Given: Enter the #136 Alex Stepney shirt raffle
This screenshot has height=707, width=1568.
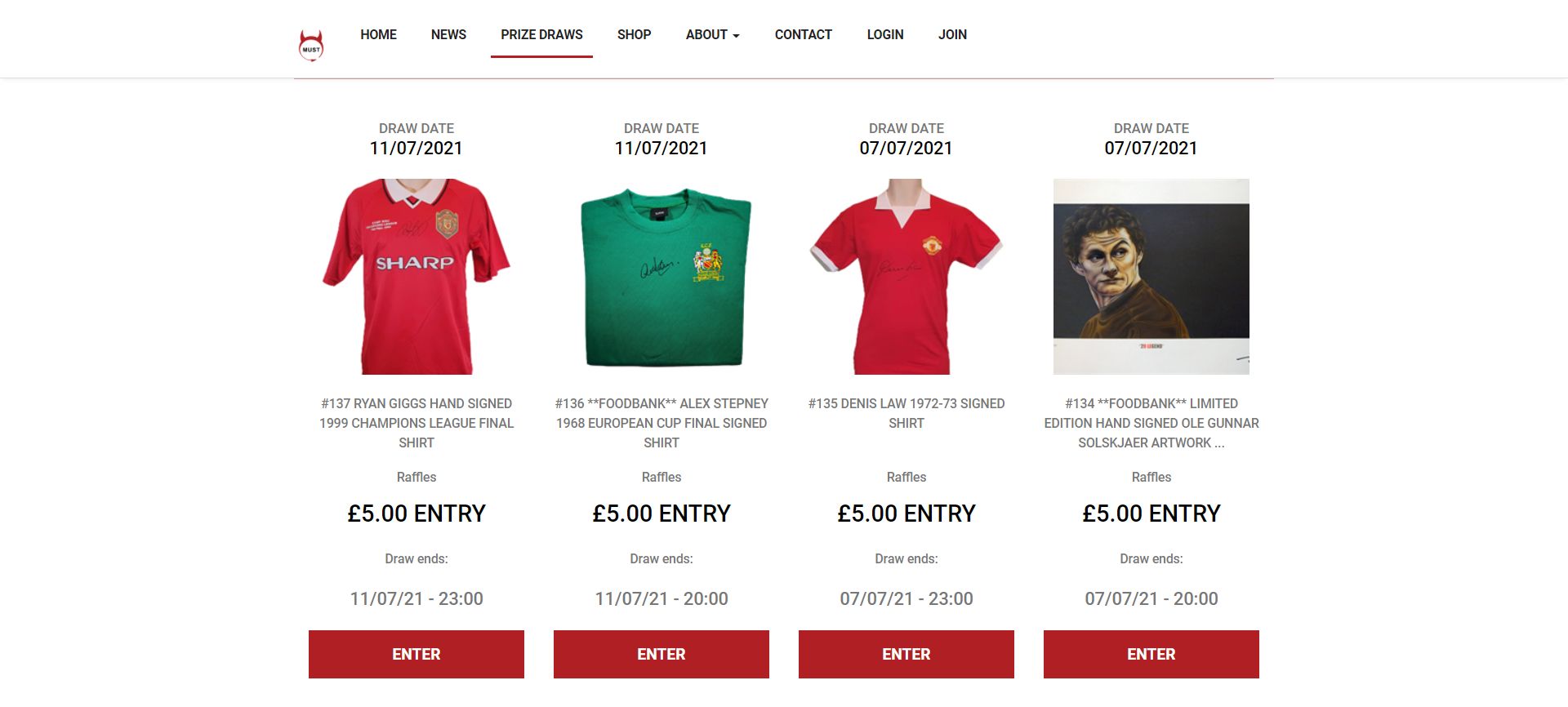Looking at the screenshot, I should 661,654.
